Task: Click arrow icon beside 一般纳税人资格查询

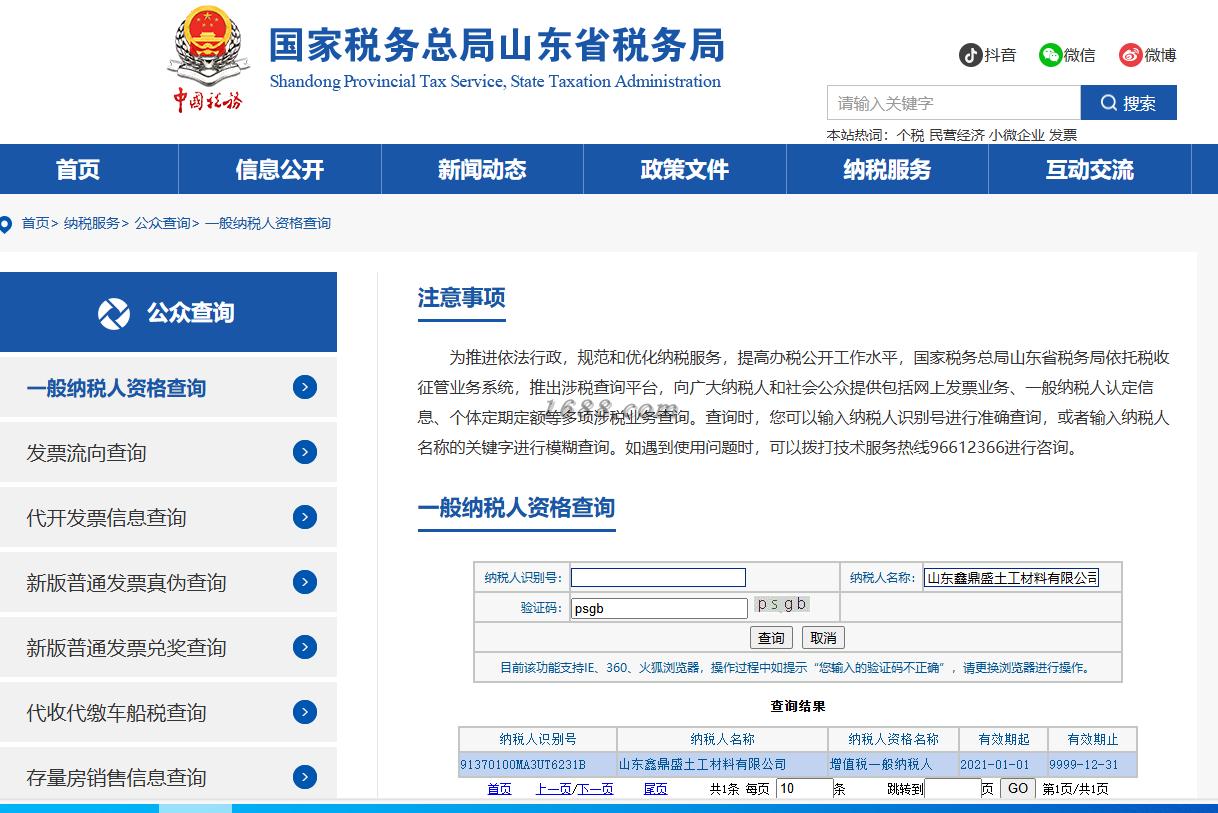Action: coord(305,387)
